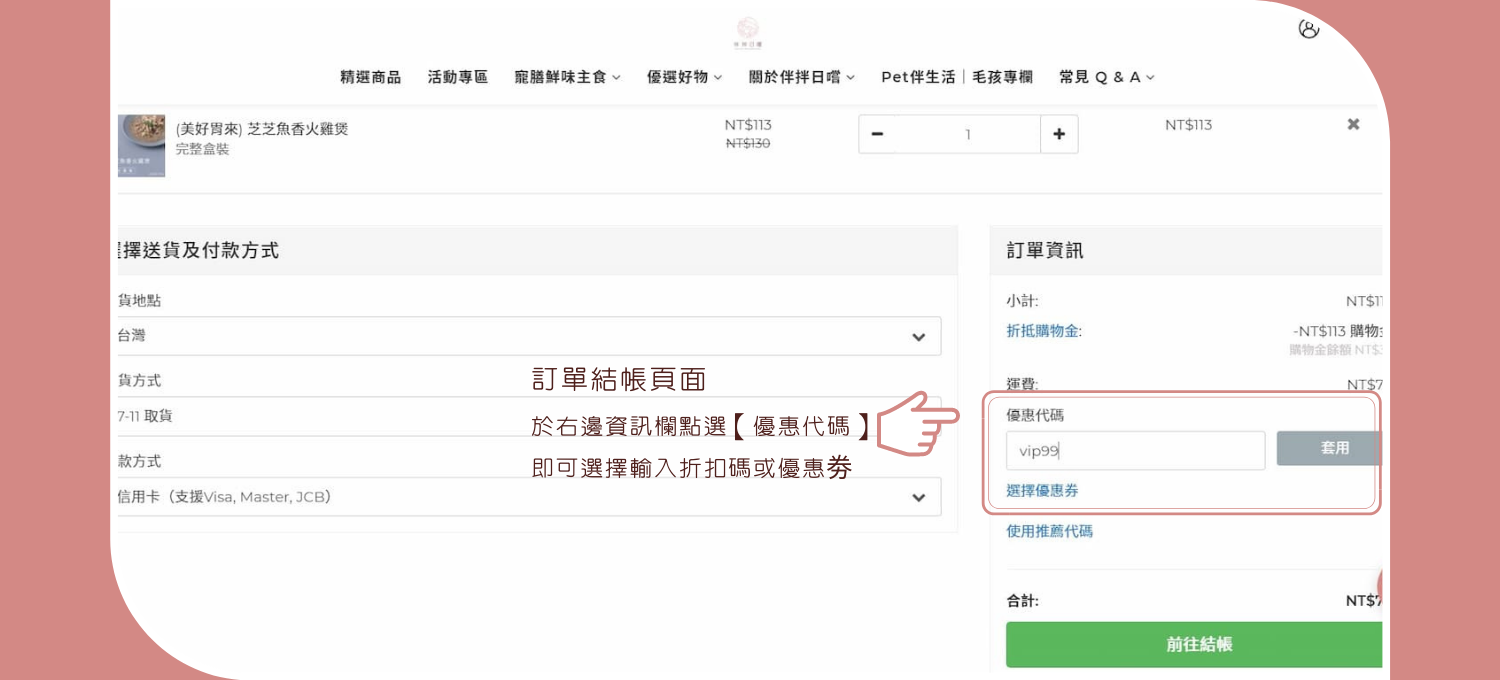Click 選擇優惠券 link
Viewport: 1500px width, 680px height.
1042,491
